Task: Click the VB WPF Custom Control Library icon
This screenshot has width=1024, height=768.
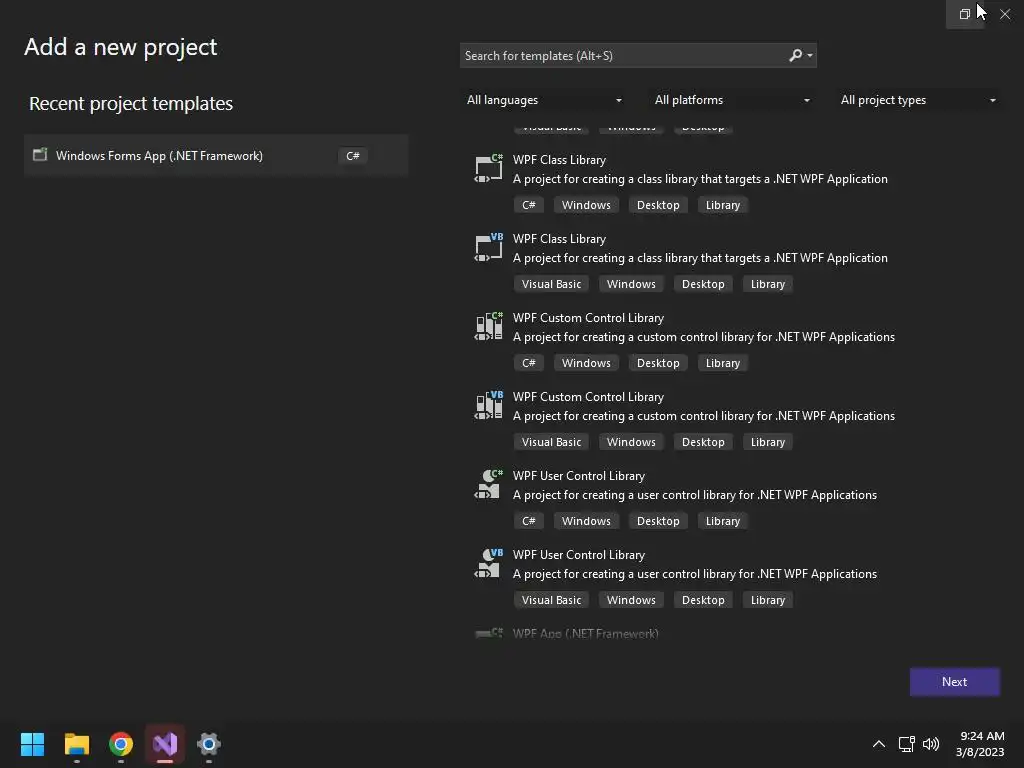Action: point(488,406)
